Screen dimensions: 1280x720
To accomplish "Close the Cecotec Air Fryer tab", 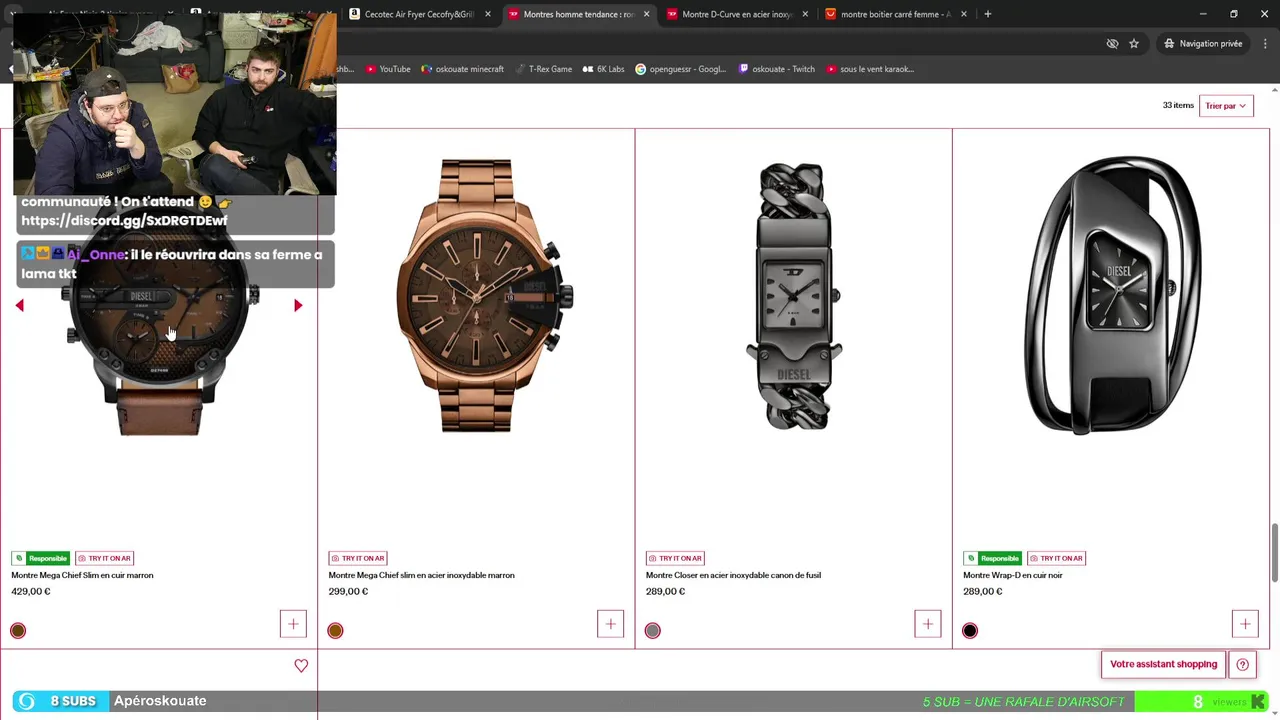I will pos(488,14).
